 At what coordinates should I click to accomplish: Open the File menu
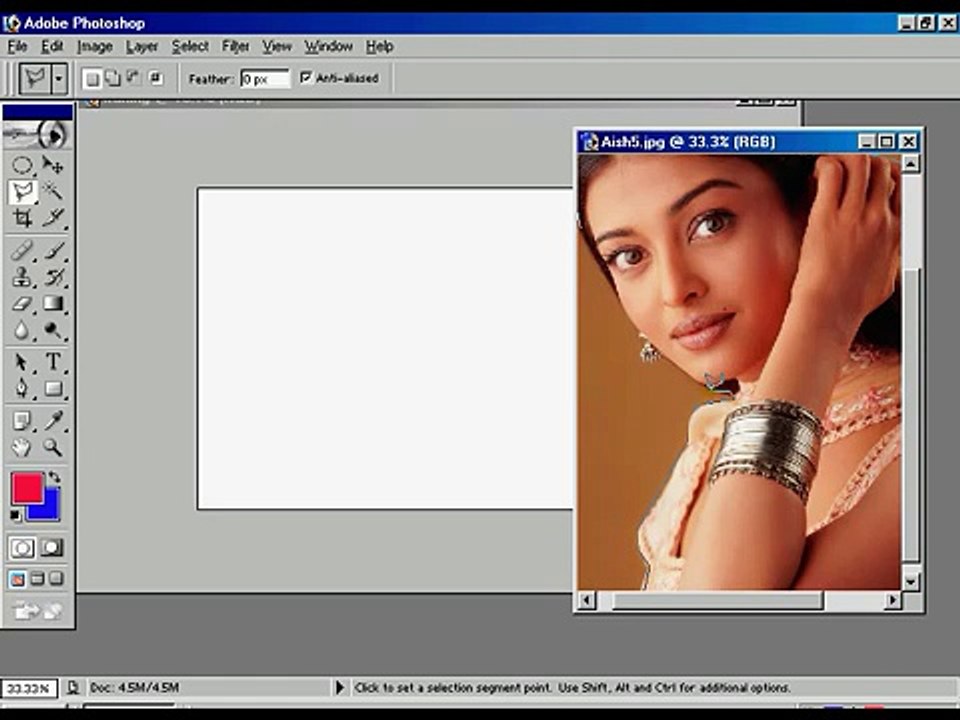(17, 47)
